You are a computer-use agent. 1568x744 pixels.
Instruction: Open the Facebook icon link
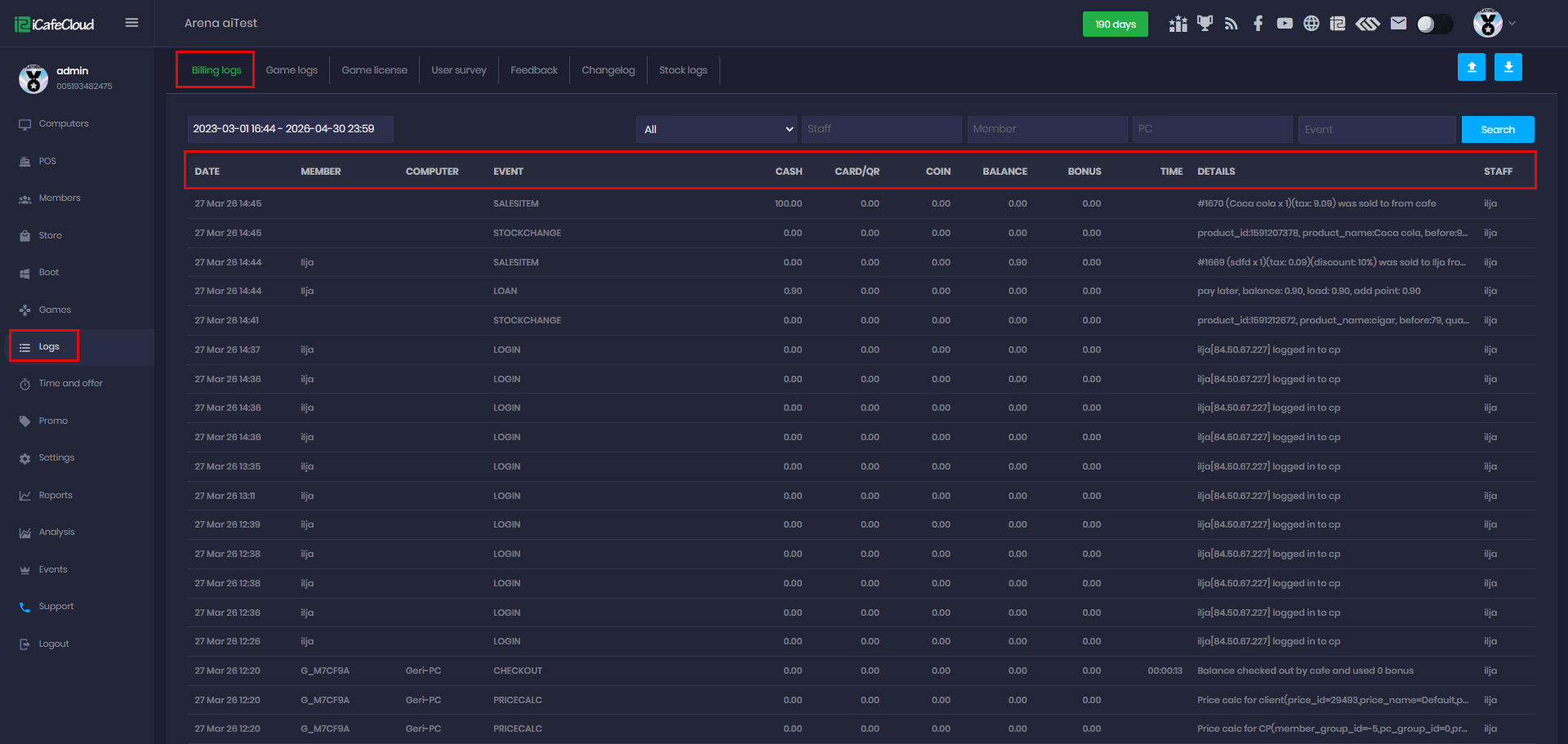[1258, 24]
